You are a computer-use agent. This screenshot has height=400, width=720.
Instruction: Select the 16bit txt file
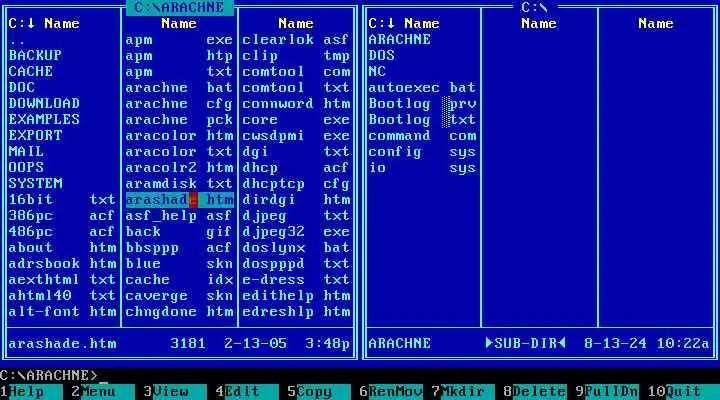(x=62, y=200)
